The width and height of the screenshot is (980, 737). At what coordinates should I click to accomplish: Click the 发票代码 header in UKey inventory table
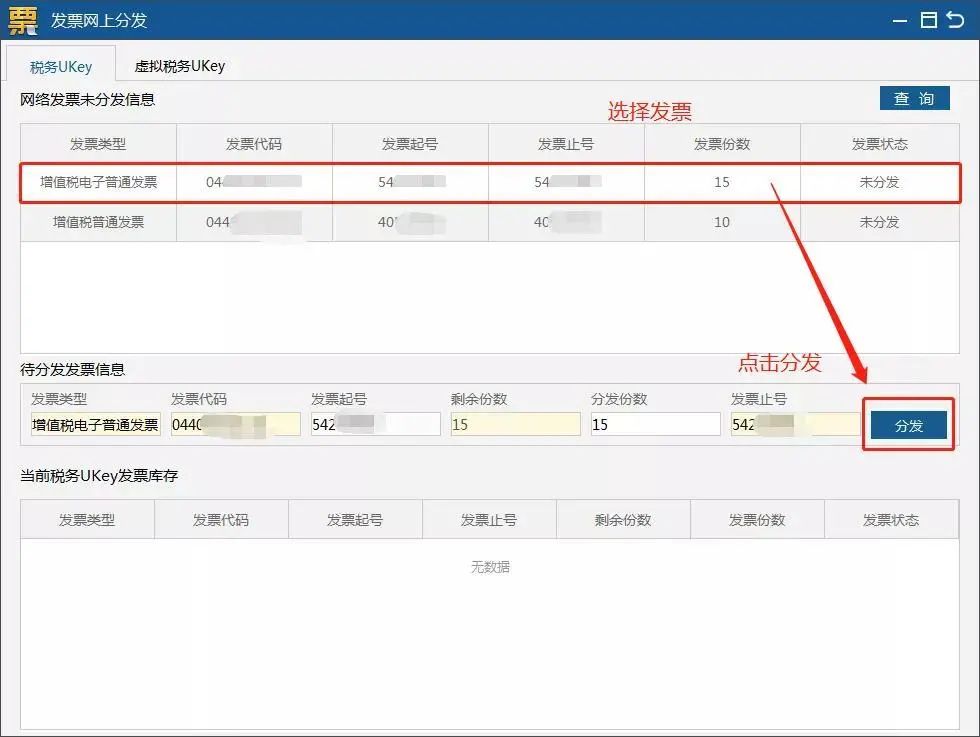point(221,519)
